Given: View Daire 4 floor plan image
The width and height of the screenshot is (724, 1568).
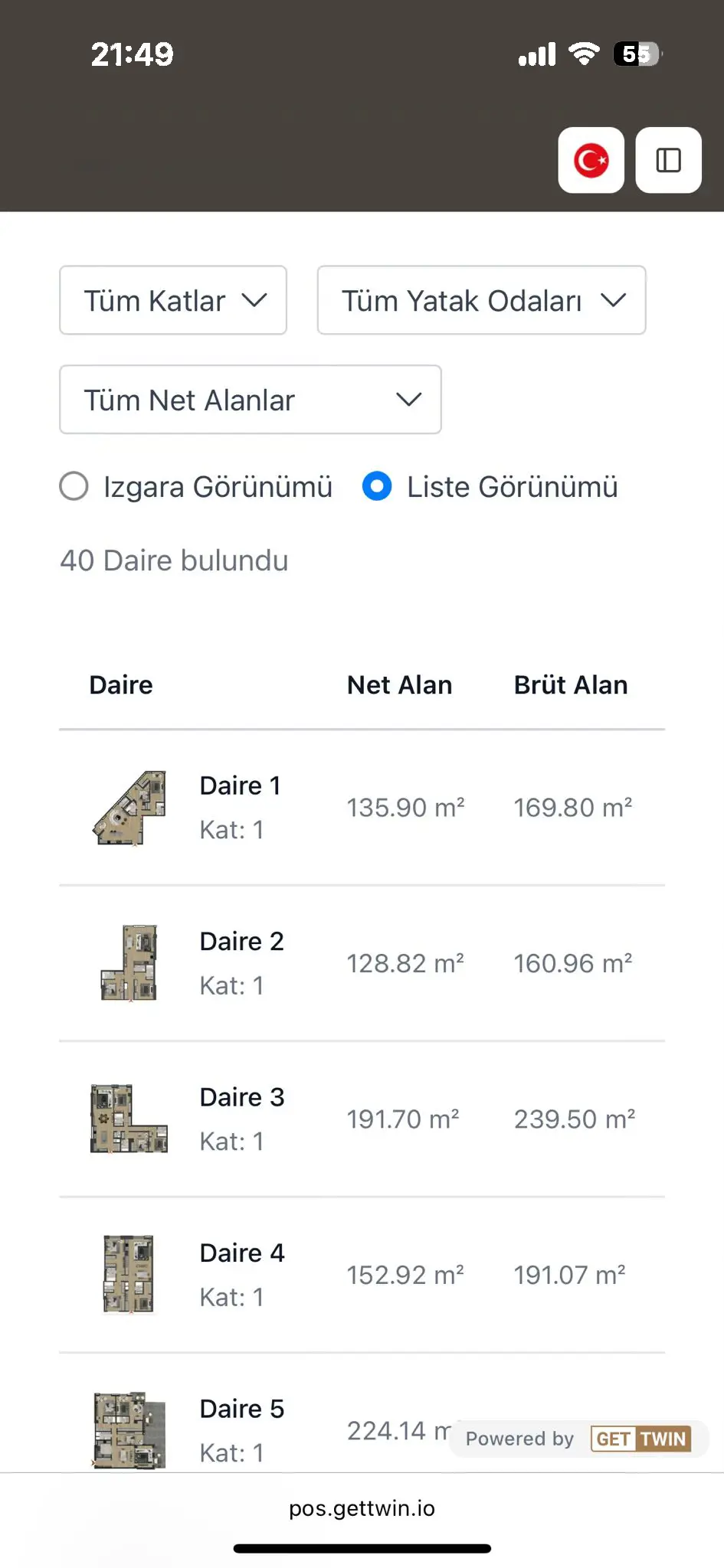Looking at the screenshot, I should (129, 1275).
